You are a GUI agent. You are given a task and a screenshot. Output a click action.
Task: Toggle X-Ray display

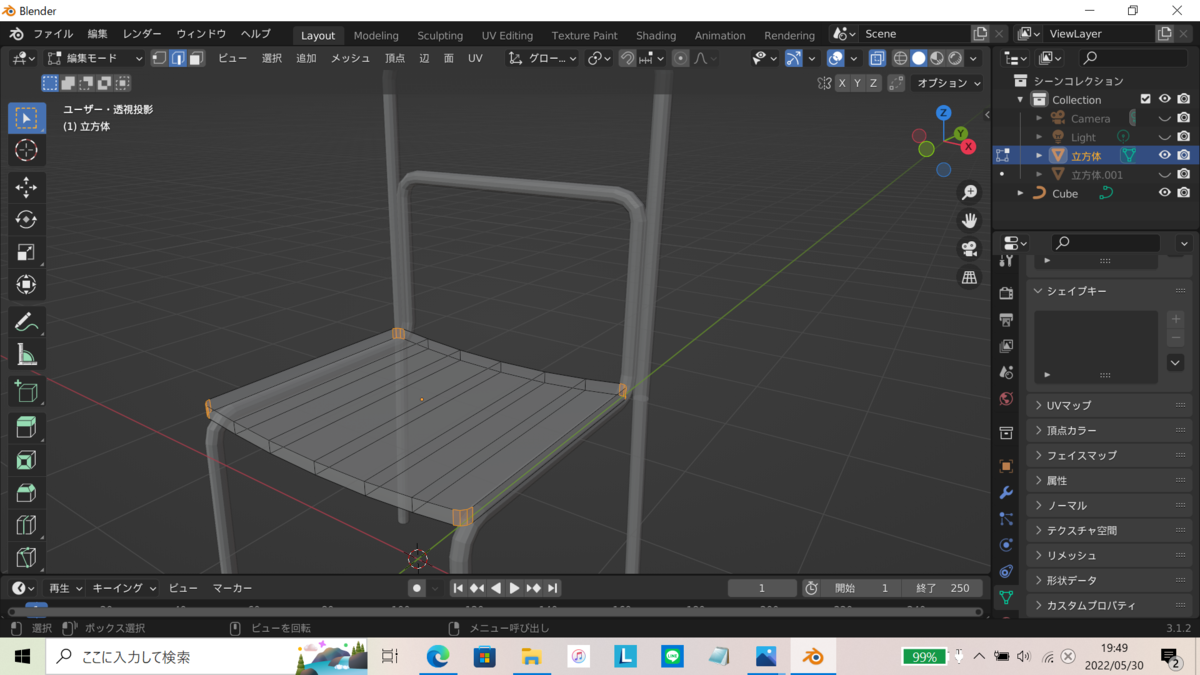point(876,58)
